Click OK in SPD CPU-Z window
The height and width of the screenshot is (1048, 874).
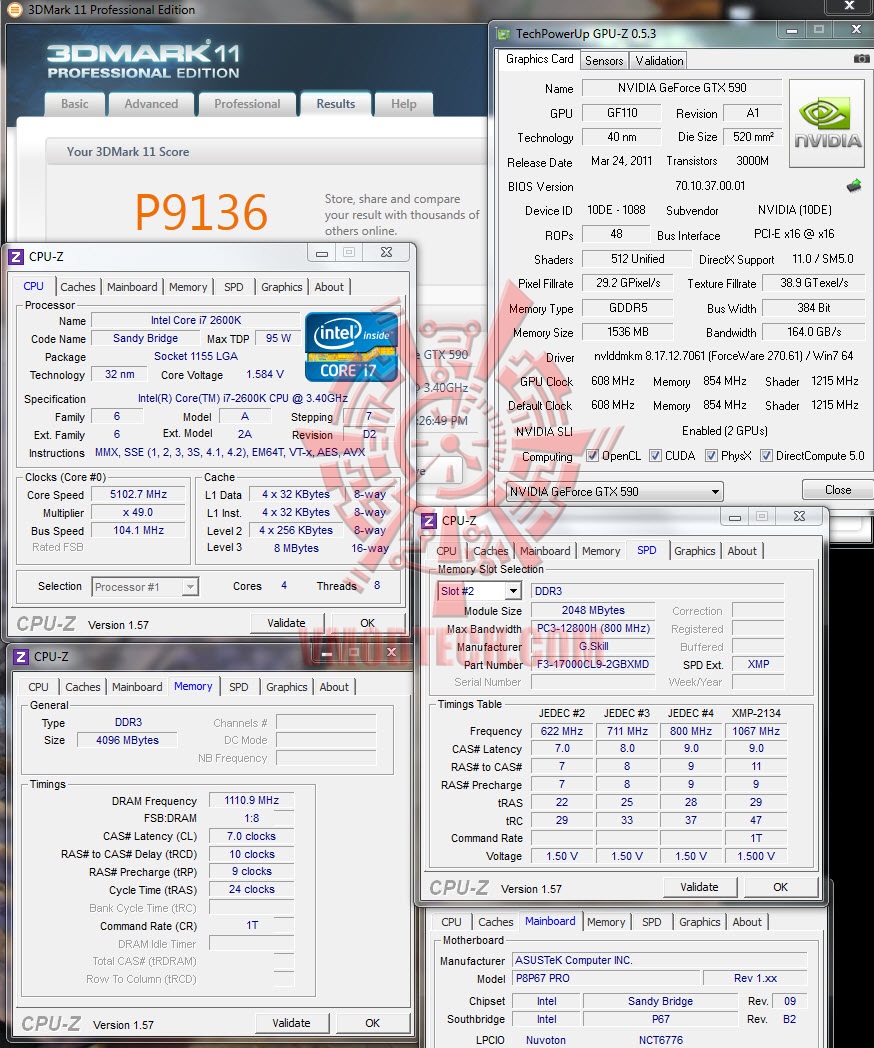click(x=780, y=887)
